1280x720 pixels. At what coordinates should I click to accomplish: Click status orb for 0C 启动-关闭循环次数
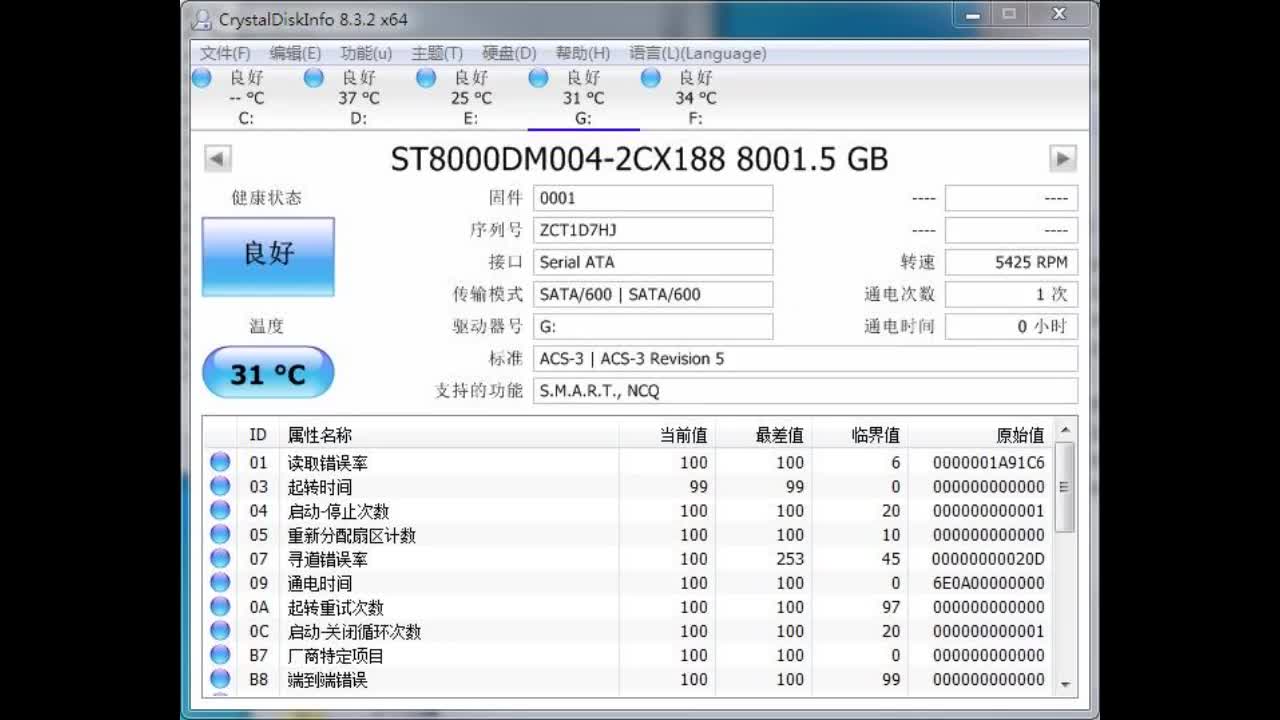click(220, 630)
